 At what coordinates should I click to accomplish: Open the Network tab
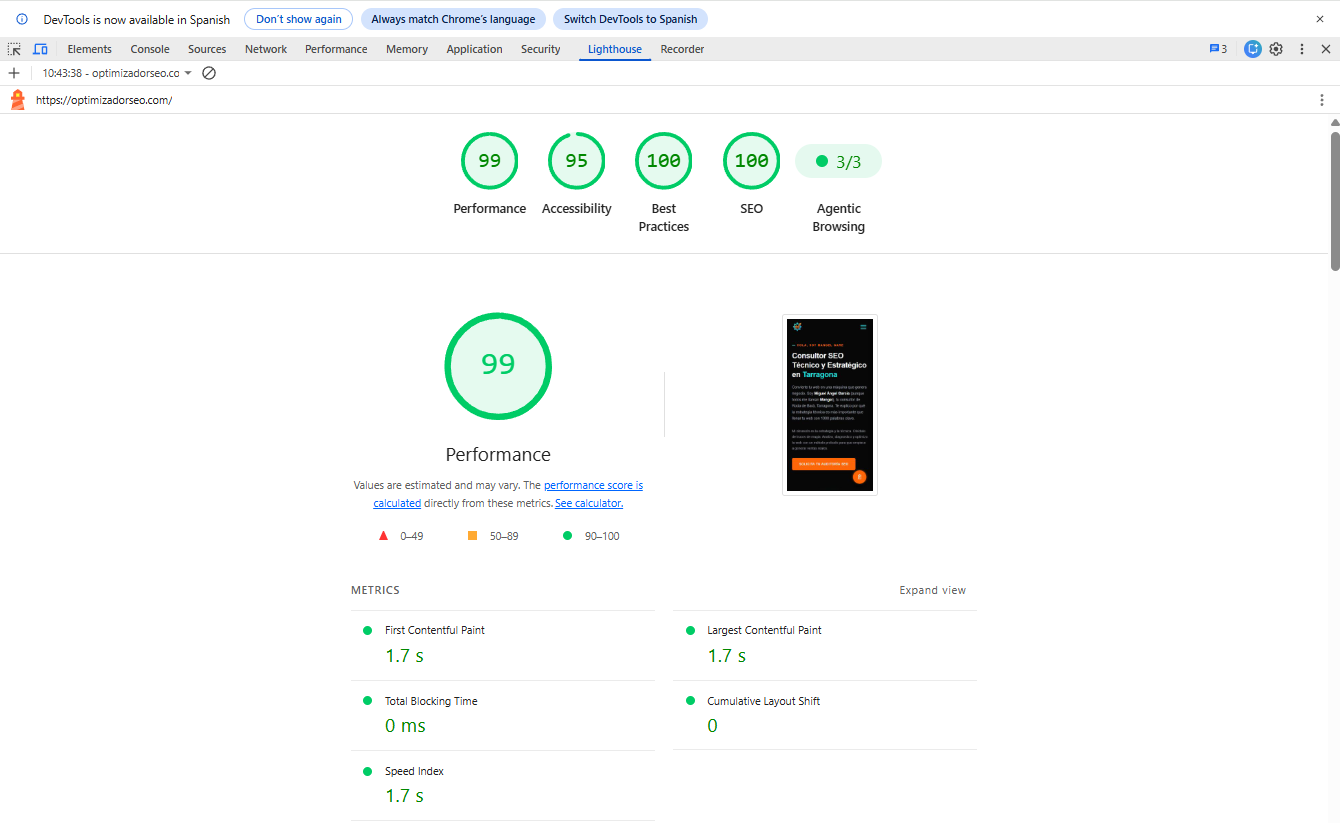coord(266,49)
